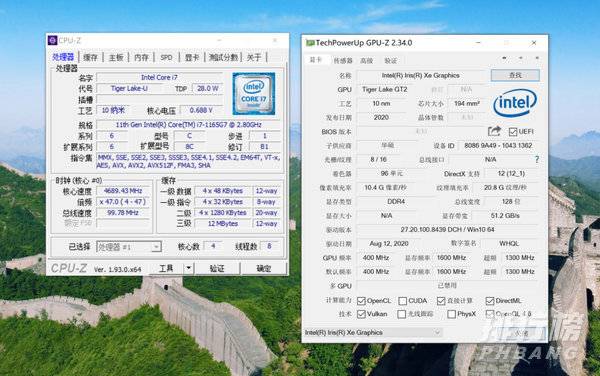Toggle the DirectML checkbox
The height and width of the screenshot is (376, 600).
[489, 301]
